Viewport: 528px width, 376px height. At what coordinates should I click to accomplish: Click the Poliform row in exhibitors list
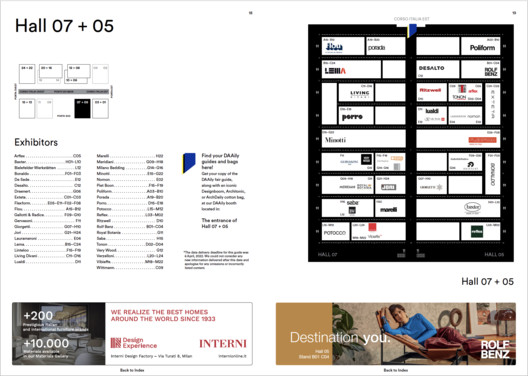click(x=130, y=191)
